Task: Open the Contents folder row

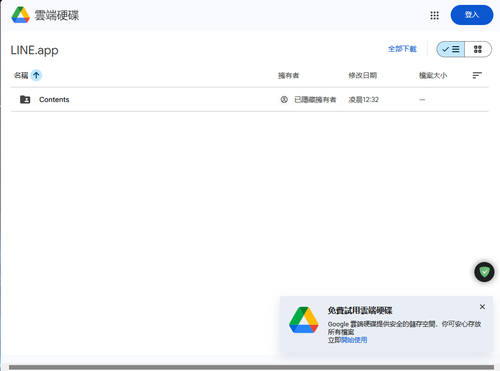Action: pyautogui.click(x=250, y=99)
